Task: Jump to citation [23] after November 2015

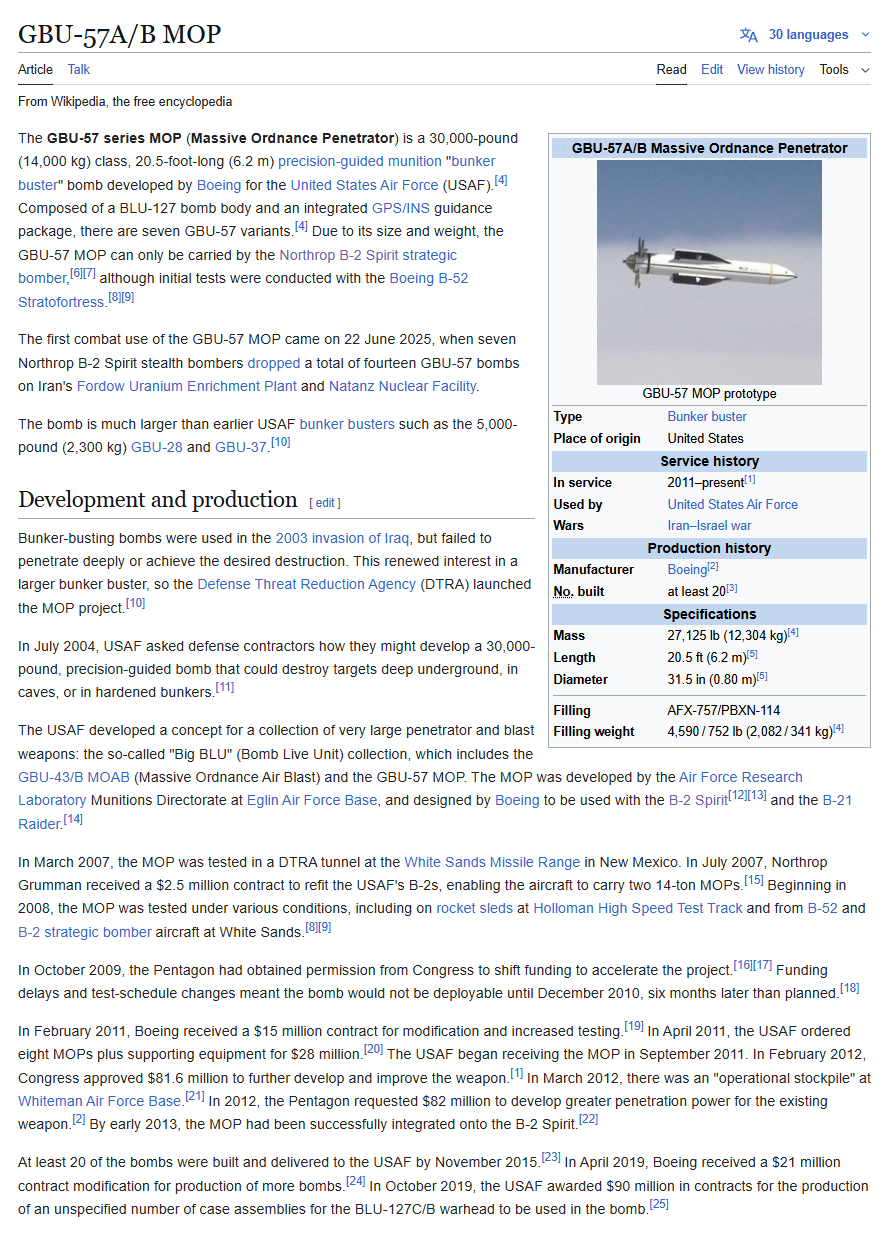Action: [x=551, y=1157]
